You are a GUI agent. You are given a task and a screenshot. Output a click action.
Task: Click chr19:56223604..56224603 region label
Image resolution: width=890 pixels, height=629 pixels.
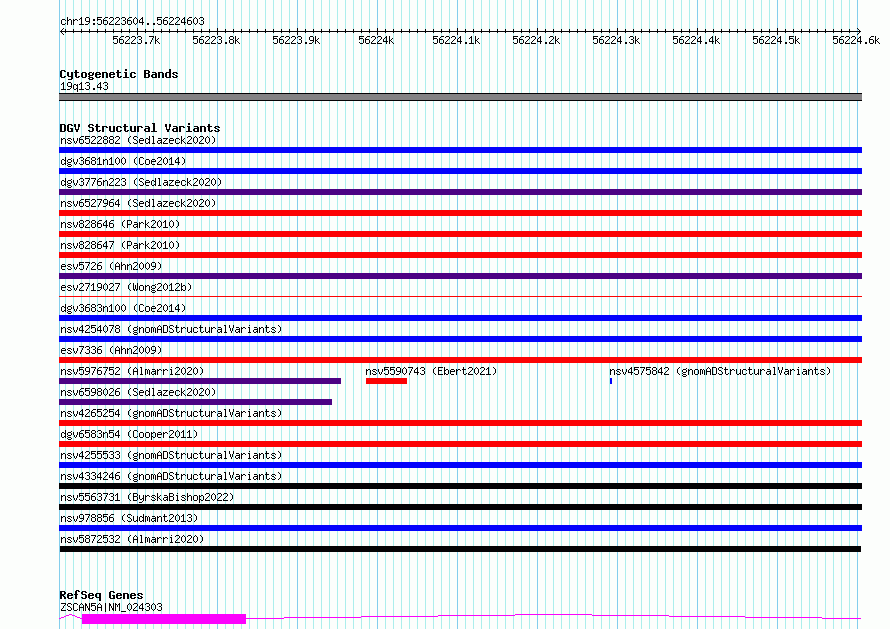click(x=132, y=21)
